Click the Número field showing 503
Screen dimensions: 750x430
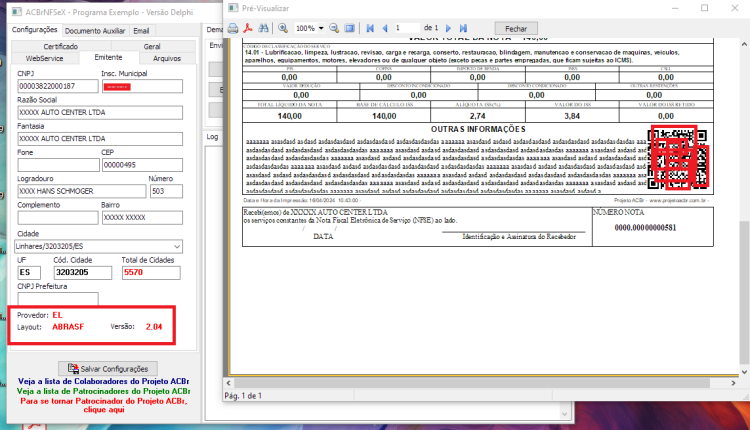tap(166, 191)
